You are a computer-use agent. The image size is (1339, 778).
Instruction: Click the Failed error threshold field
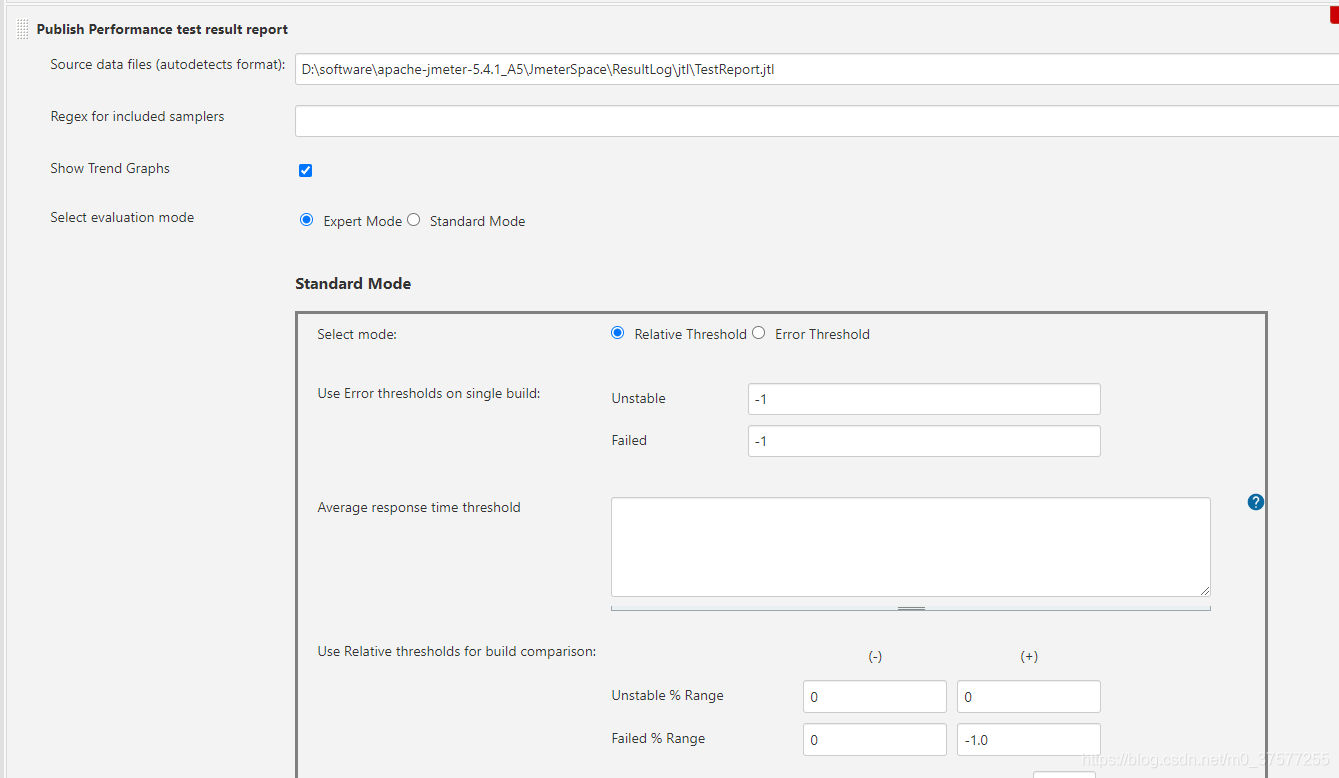coord(924,441)
